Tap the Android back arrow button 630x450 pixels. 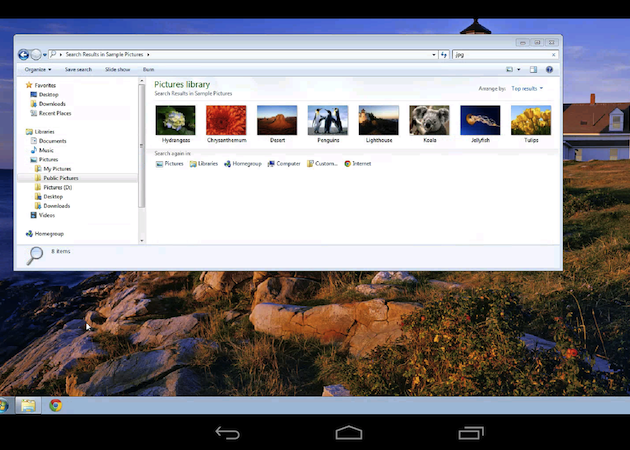point(228,433)
